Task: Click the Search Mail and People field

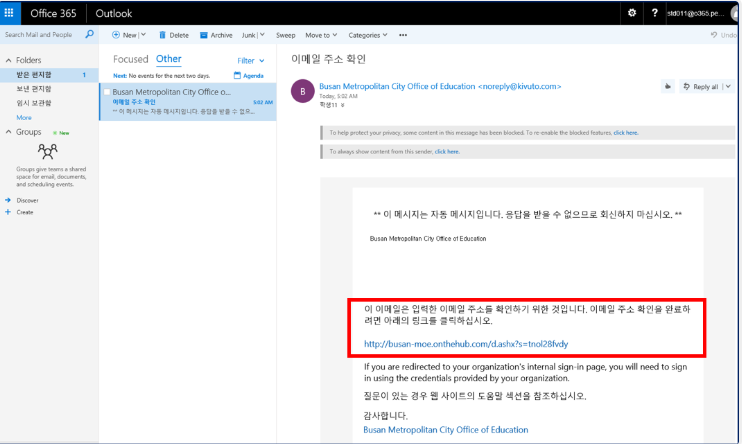Action: 40,34
